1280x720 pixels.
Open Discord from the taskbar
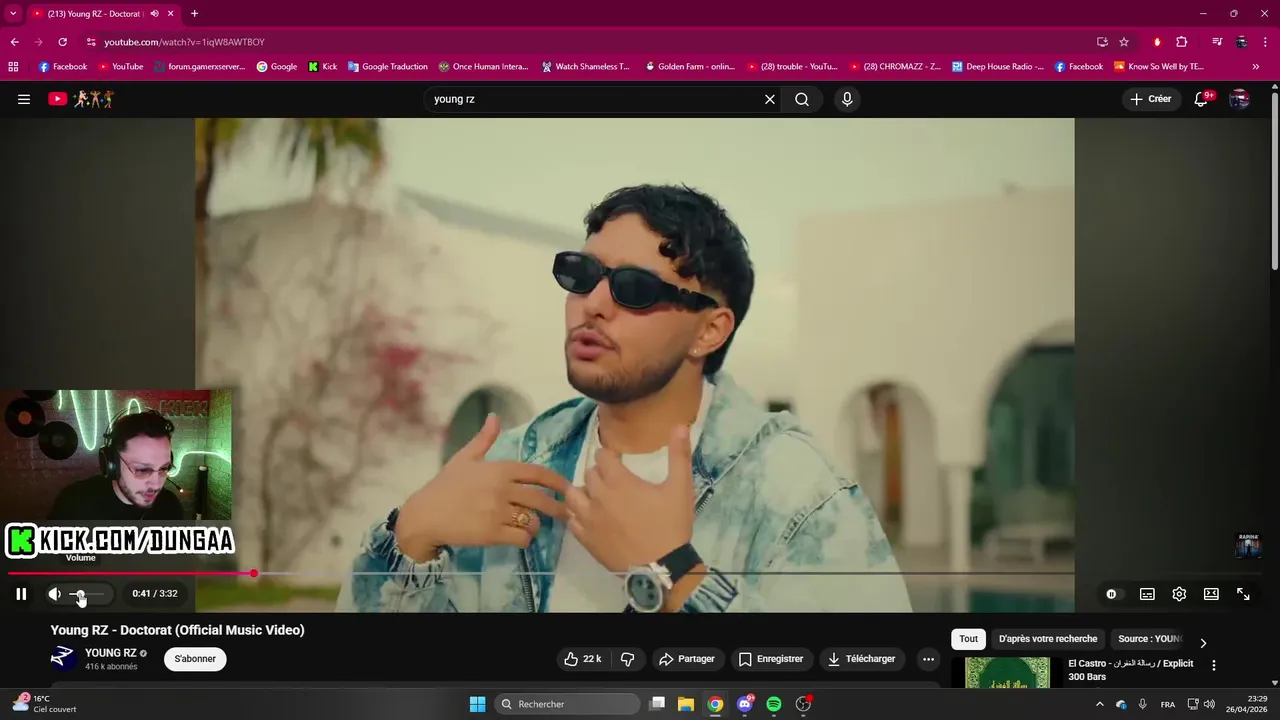pyautogui.click(x=744, y=704)
